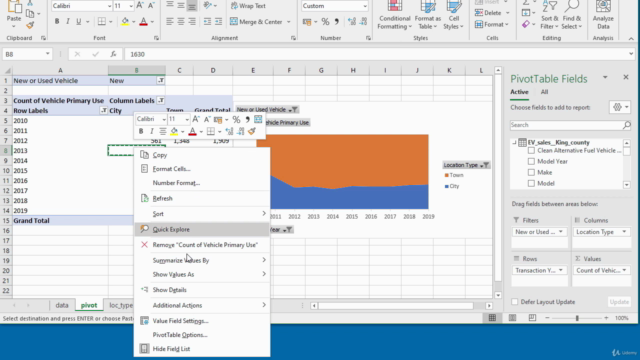
Task: Open the Location Type dropdown in Columns area
Action: tap(624, 232)
